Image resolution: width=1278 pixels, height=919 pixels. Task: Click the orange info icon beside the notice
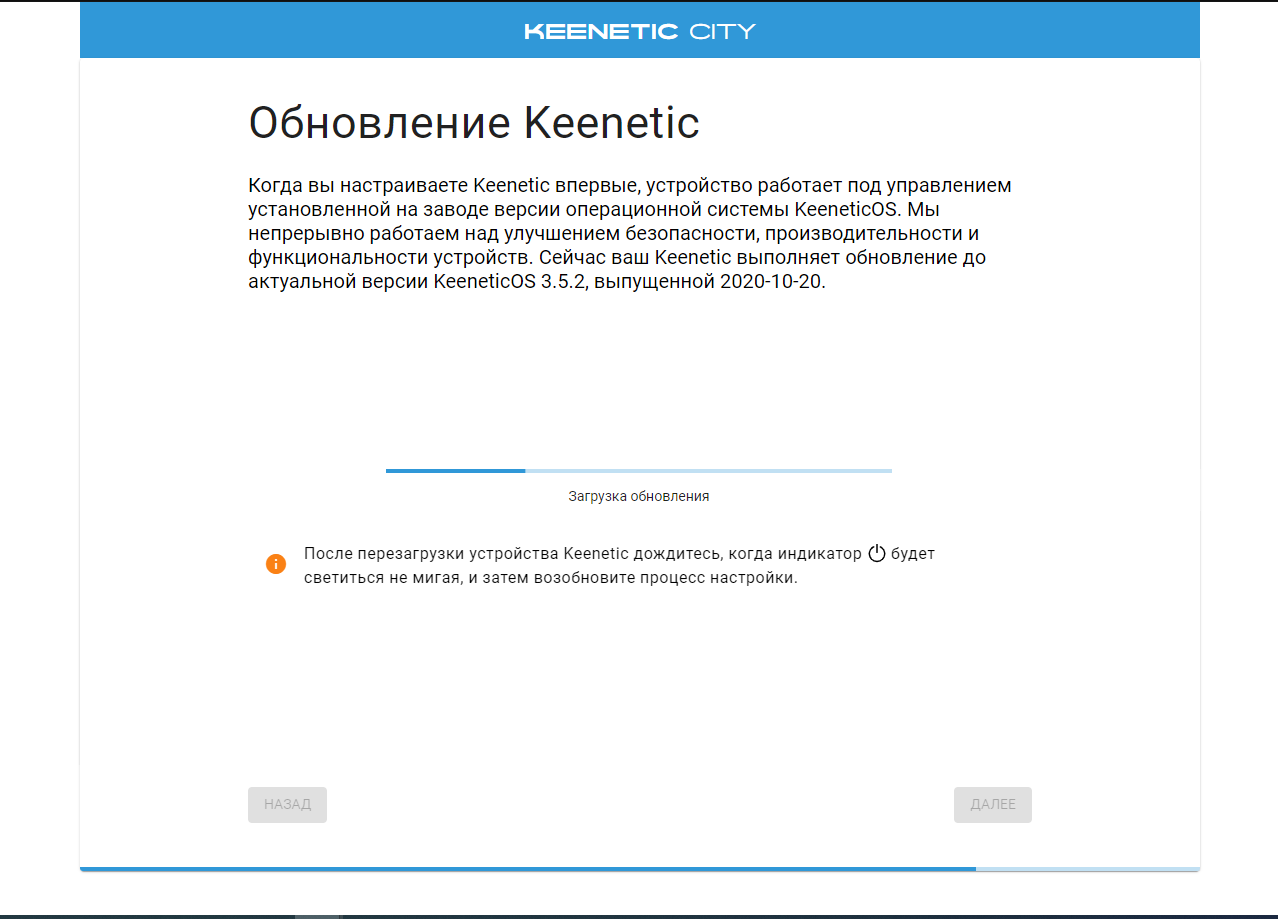click(x=276, y=564)
